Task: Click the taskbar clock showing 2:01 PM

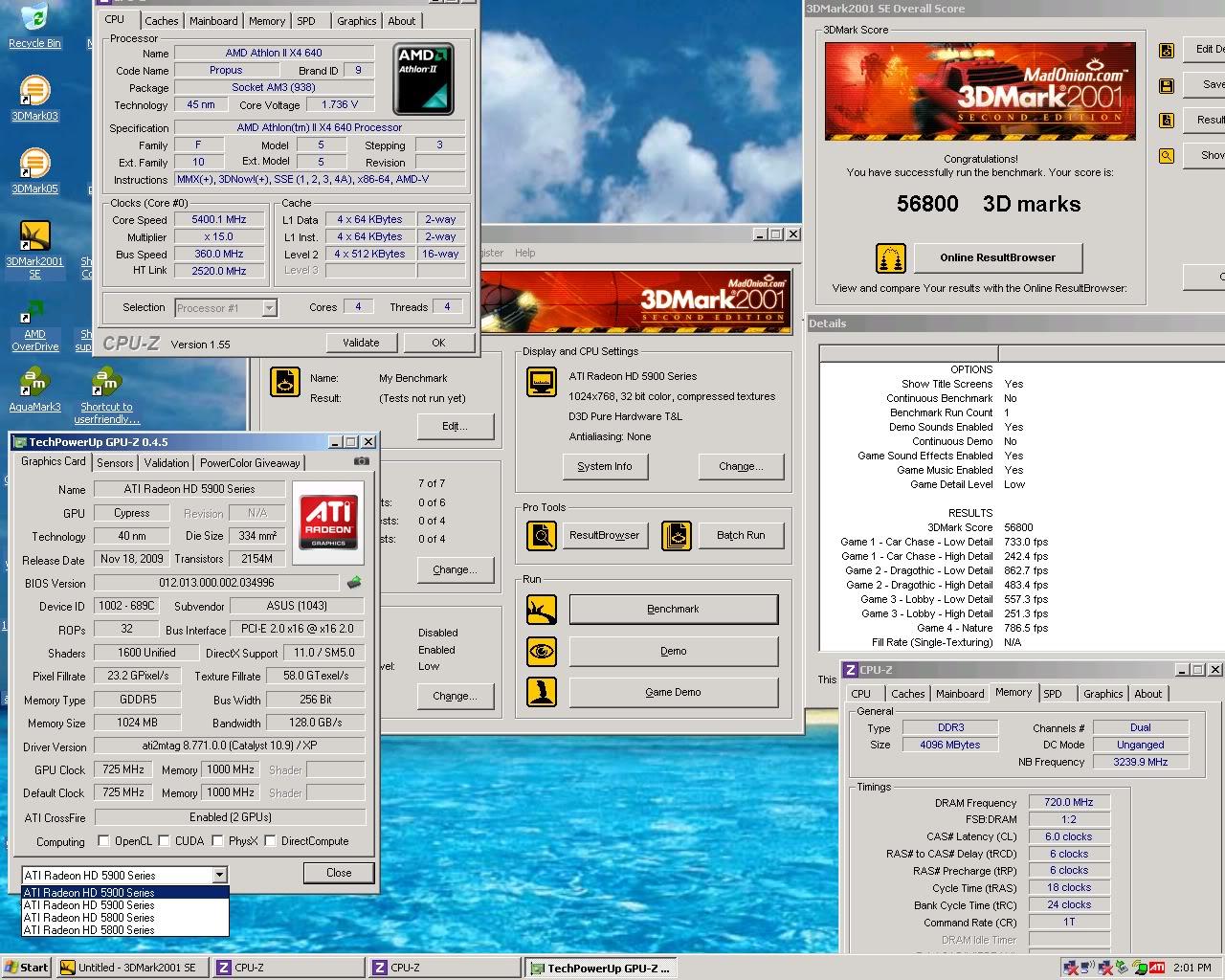Action: 1192,968
